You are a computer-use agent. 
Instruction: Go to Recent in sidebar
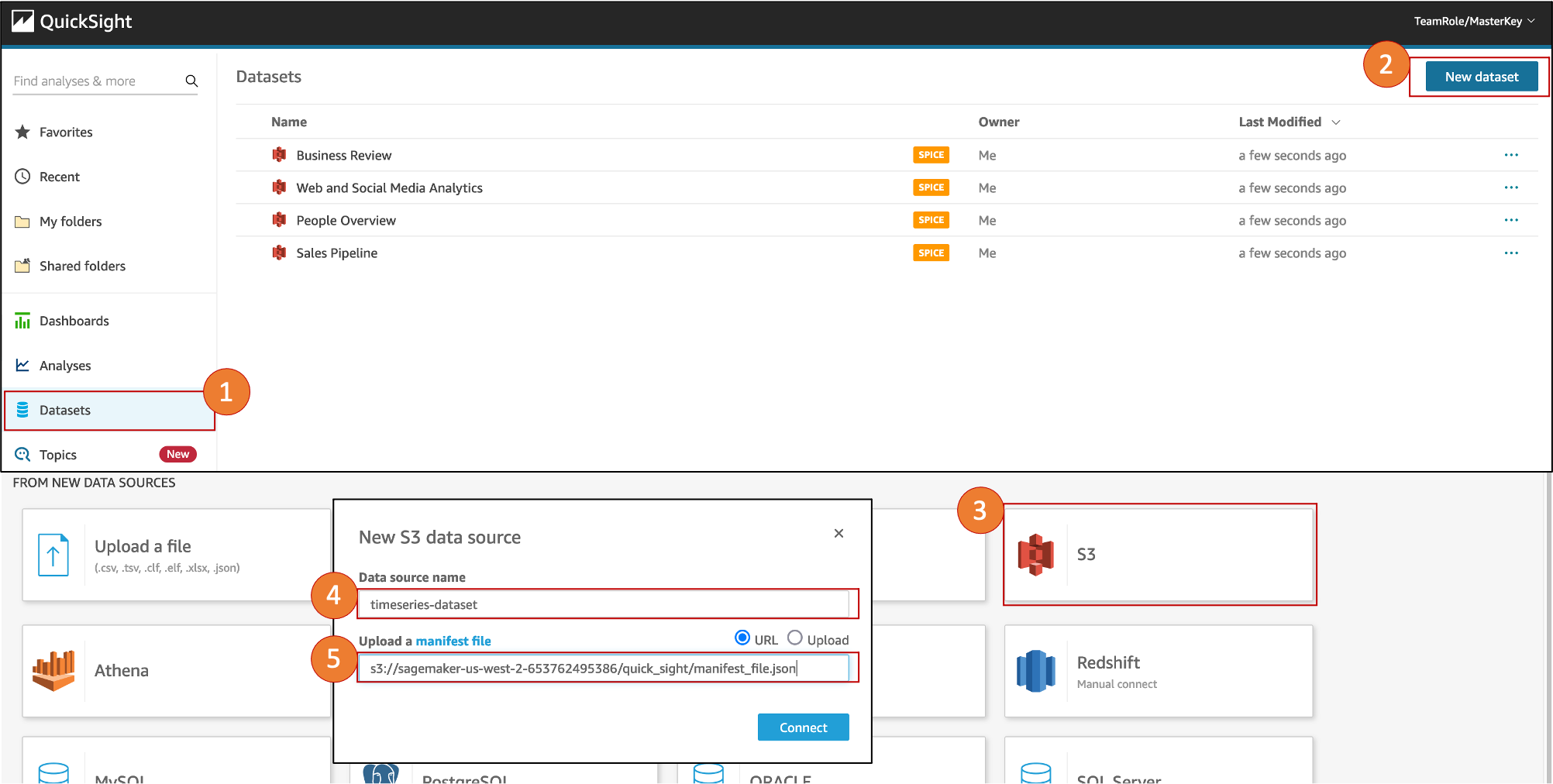click(60, 177)
